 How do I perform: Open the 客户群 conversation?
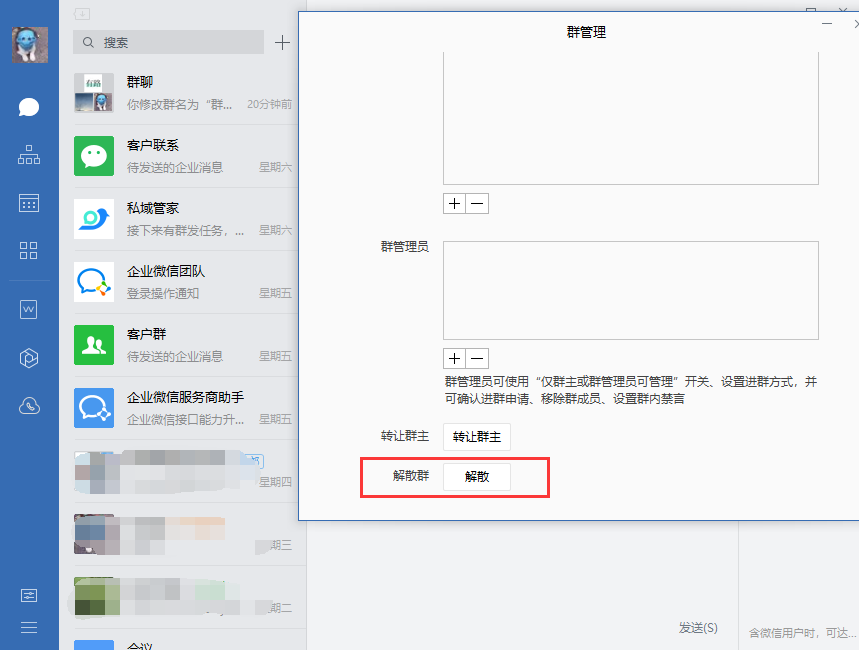(x=184, y=345)
